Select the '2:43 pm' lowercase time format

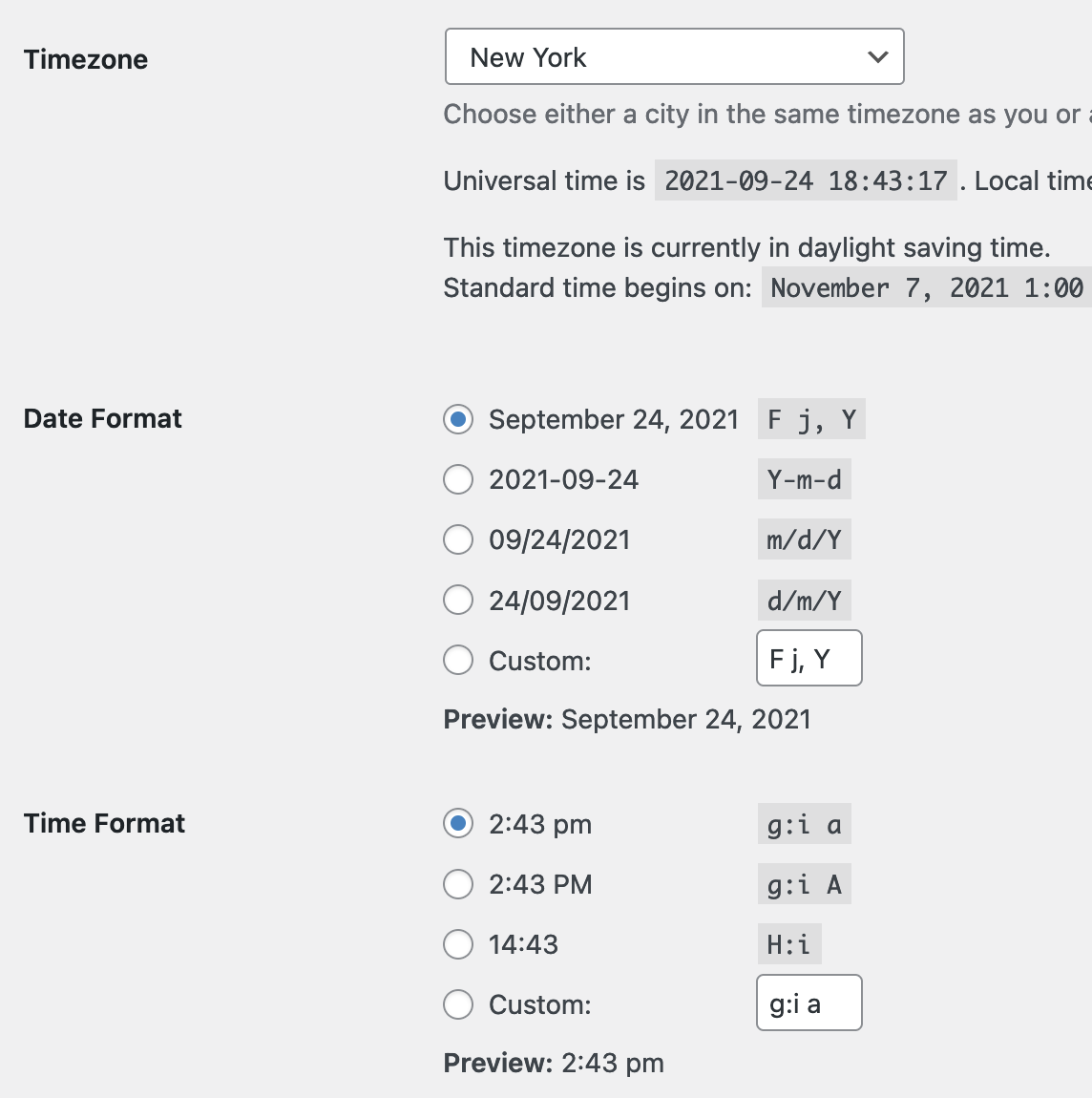coord(458,823)
